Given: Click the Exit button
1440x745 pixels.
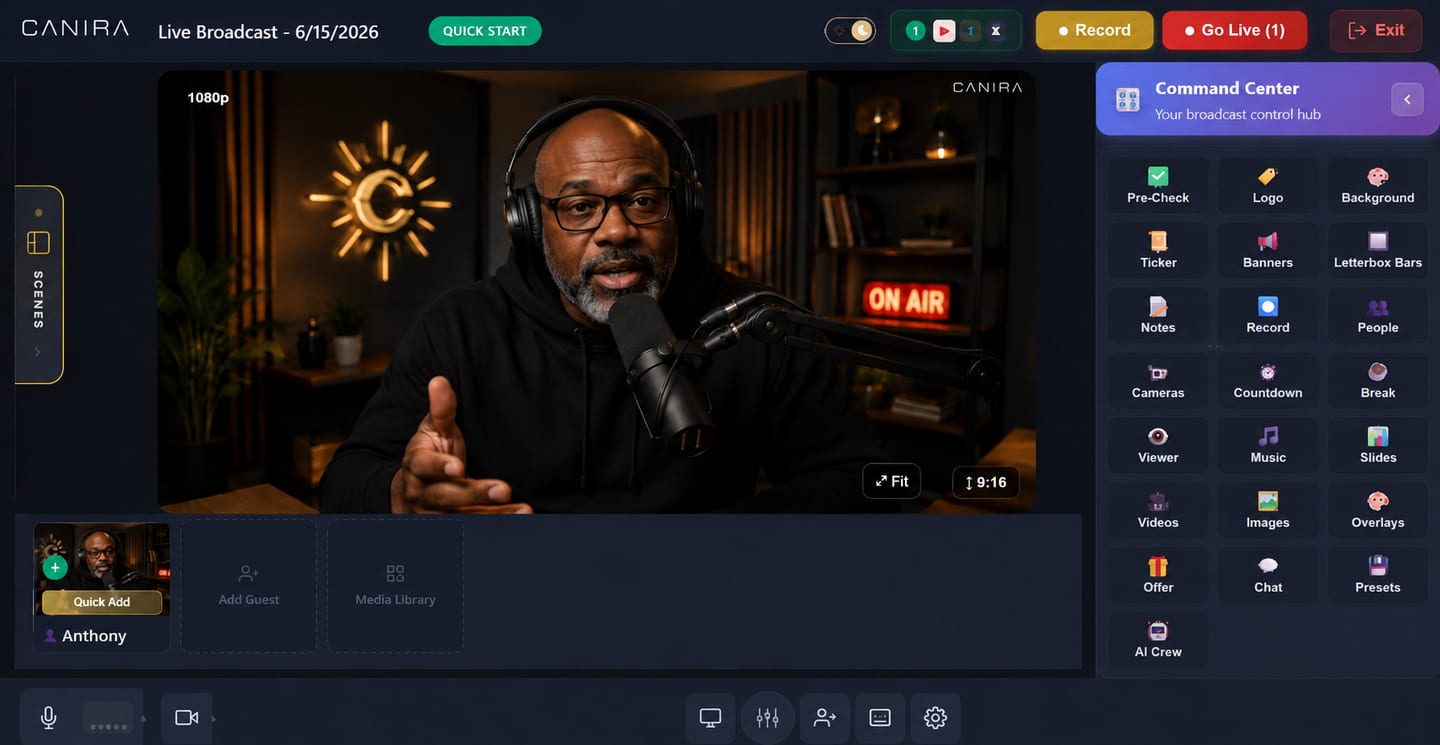Looking at the screenshot, I should click(x=1376, y=30).
